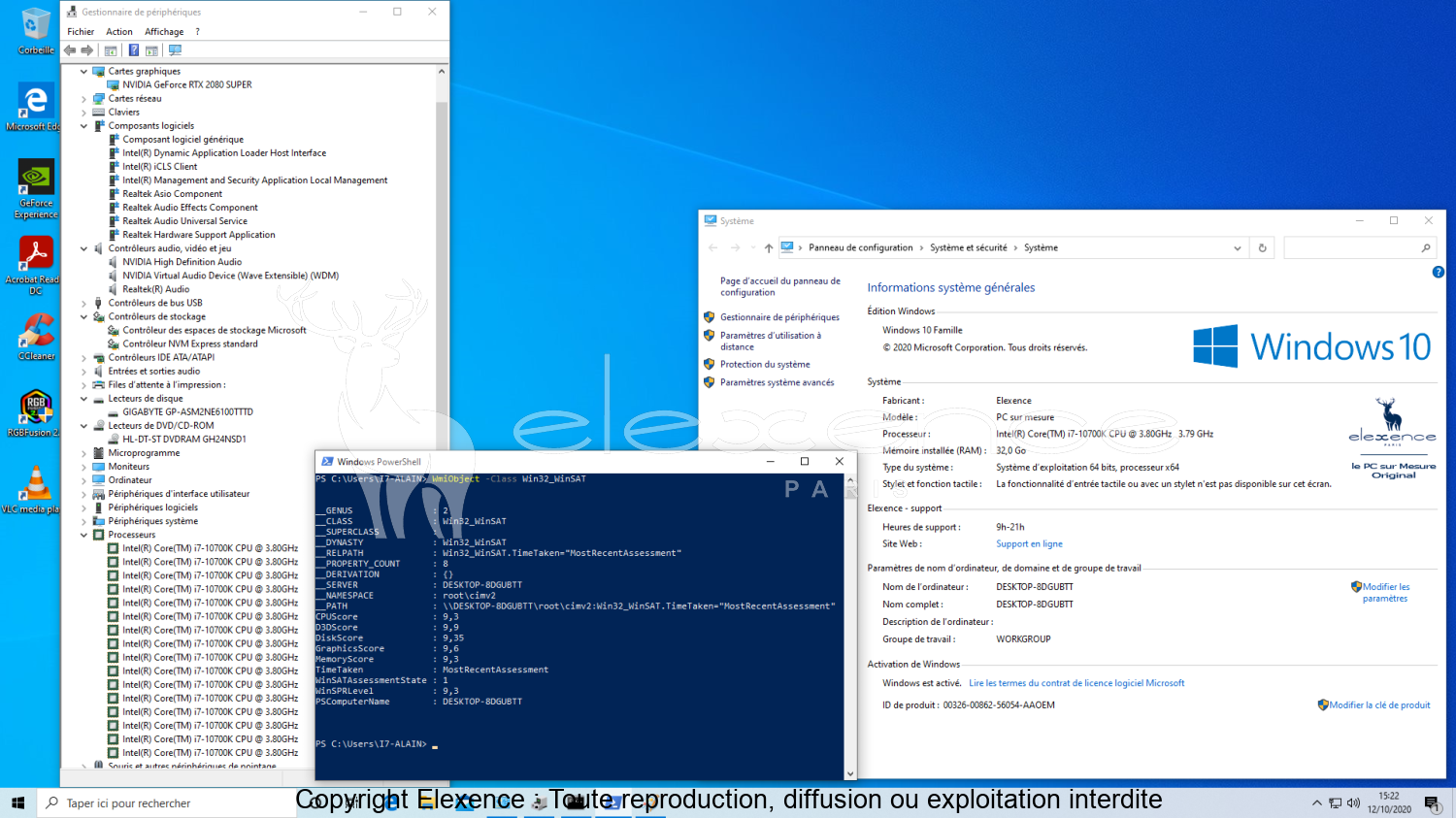The width and height of the screenshot is (1456, 818).
Task: Toggle the console tree pane icon in Device Manager
Action: (x=111, y=50)
